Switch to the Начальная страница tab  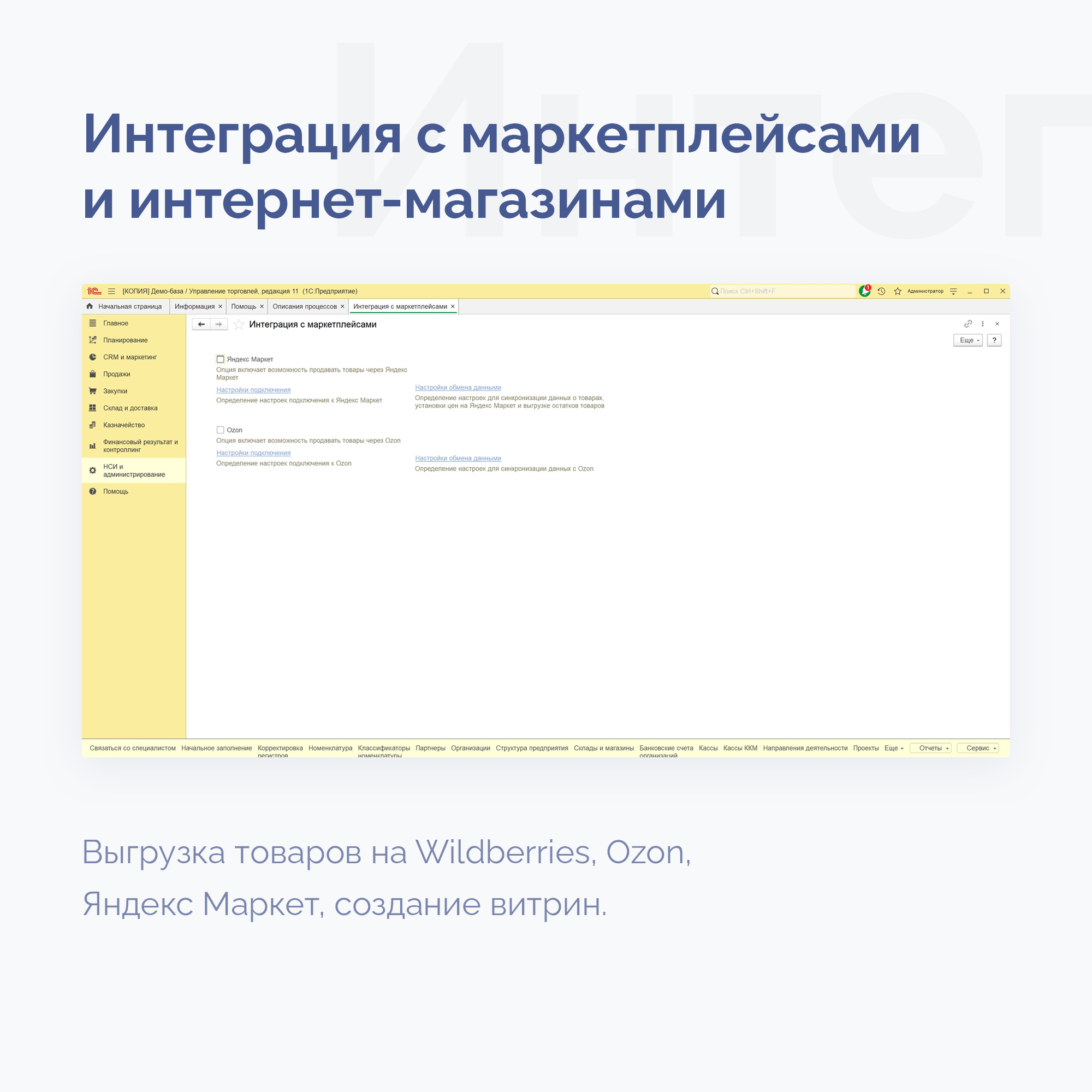tap(126, 306)
